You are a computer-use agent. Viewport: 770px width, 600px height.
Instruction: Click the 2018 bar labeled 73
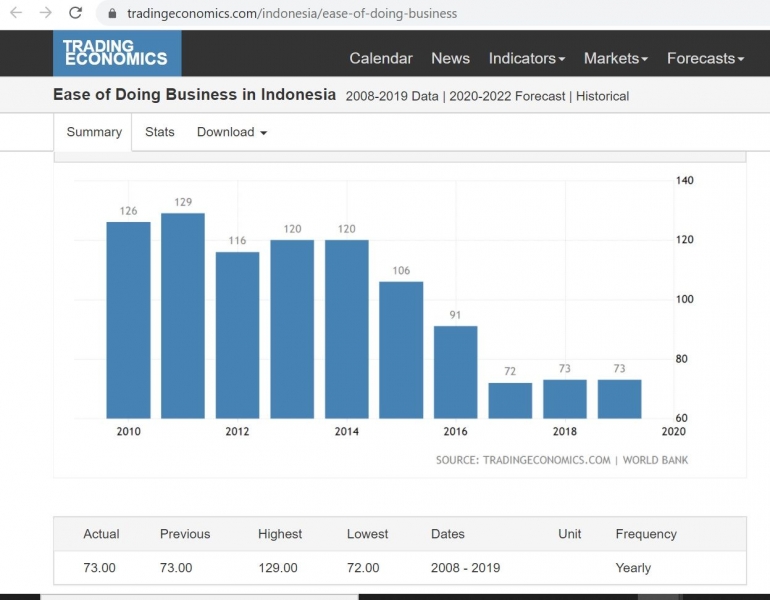click(x=565, y=399)
